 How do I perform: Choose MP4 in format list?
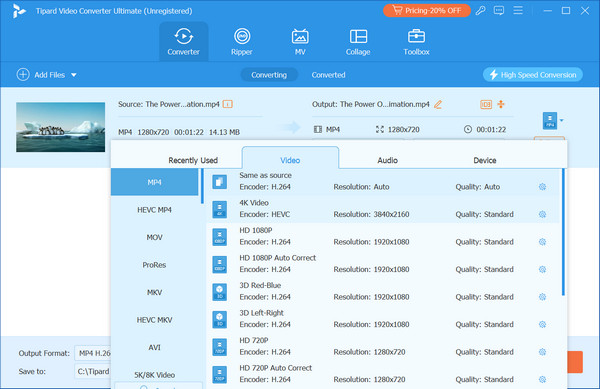coord(155,182)
